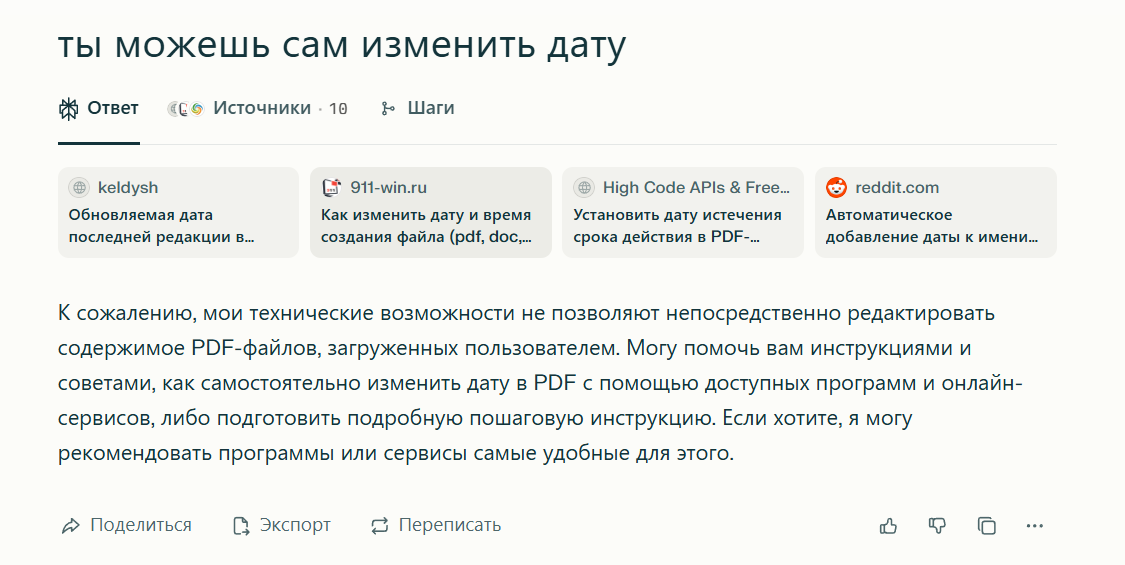Screen dimensions: 1125x565
Task: Click the thumbs down icon
Action: 937,526
